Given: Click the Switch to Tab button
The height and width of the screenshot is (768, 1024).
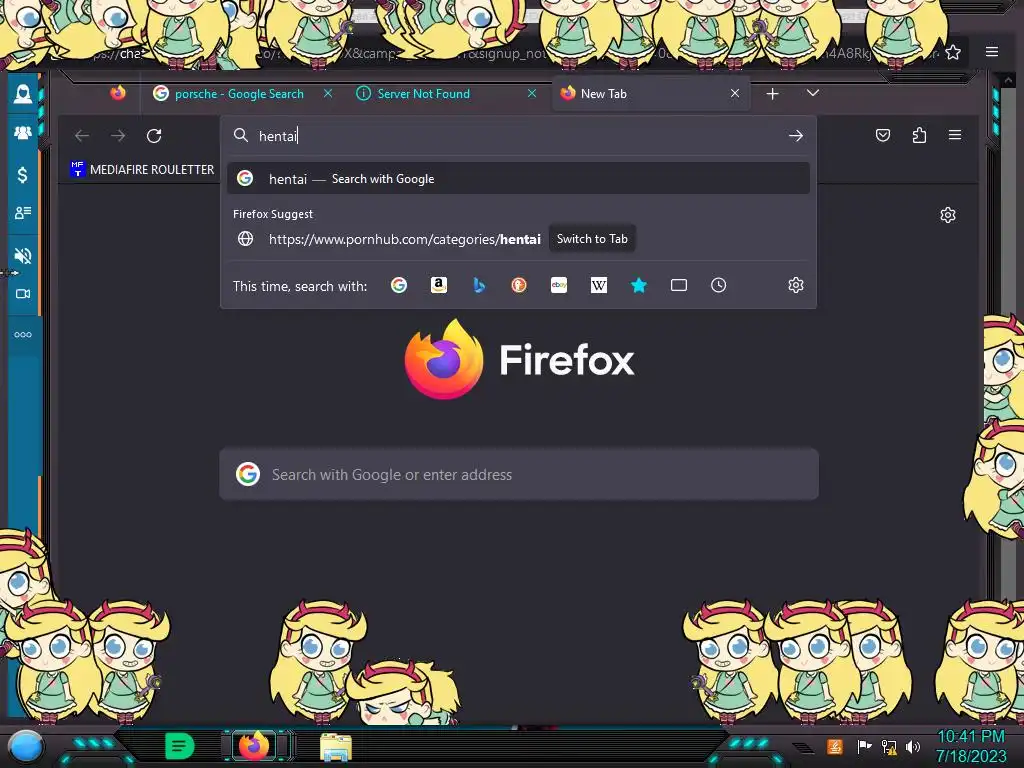Looking at the screenshot, I should 592,239.
